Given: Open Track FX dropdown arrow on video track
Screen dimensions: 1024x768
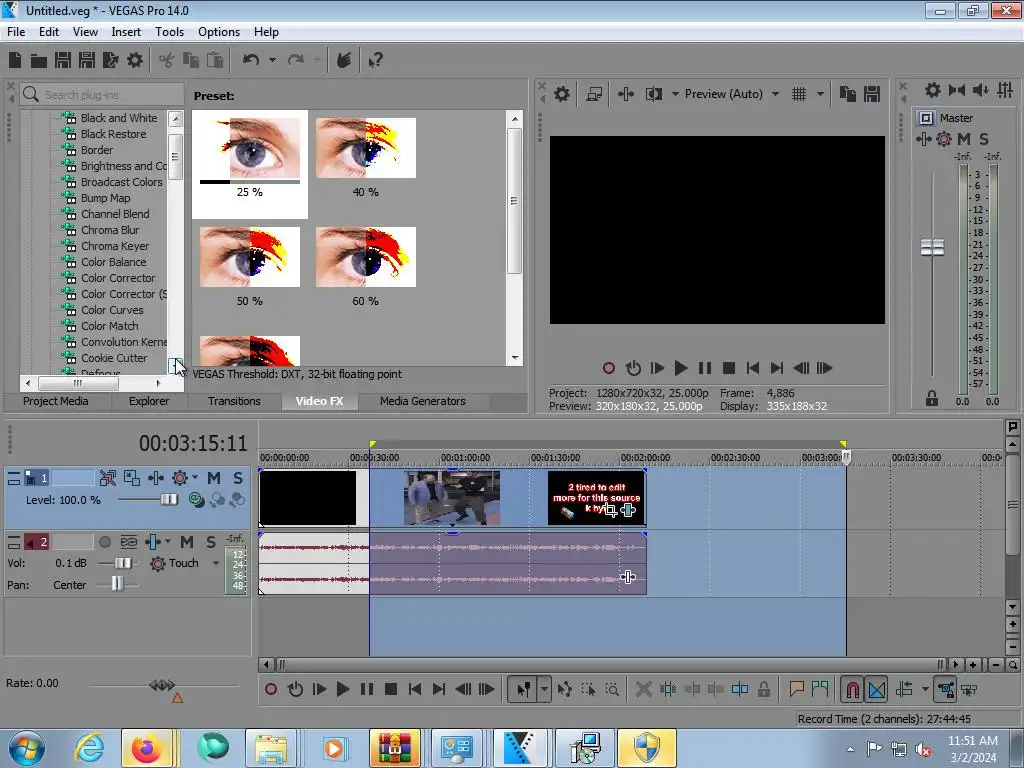Looking at the screenshot, I should click(195, 478).
